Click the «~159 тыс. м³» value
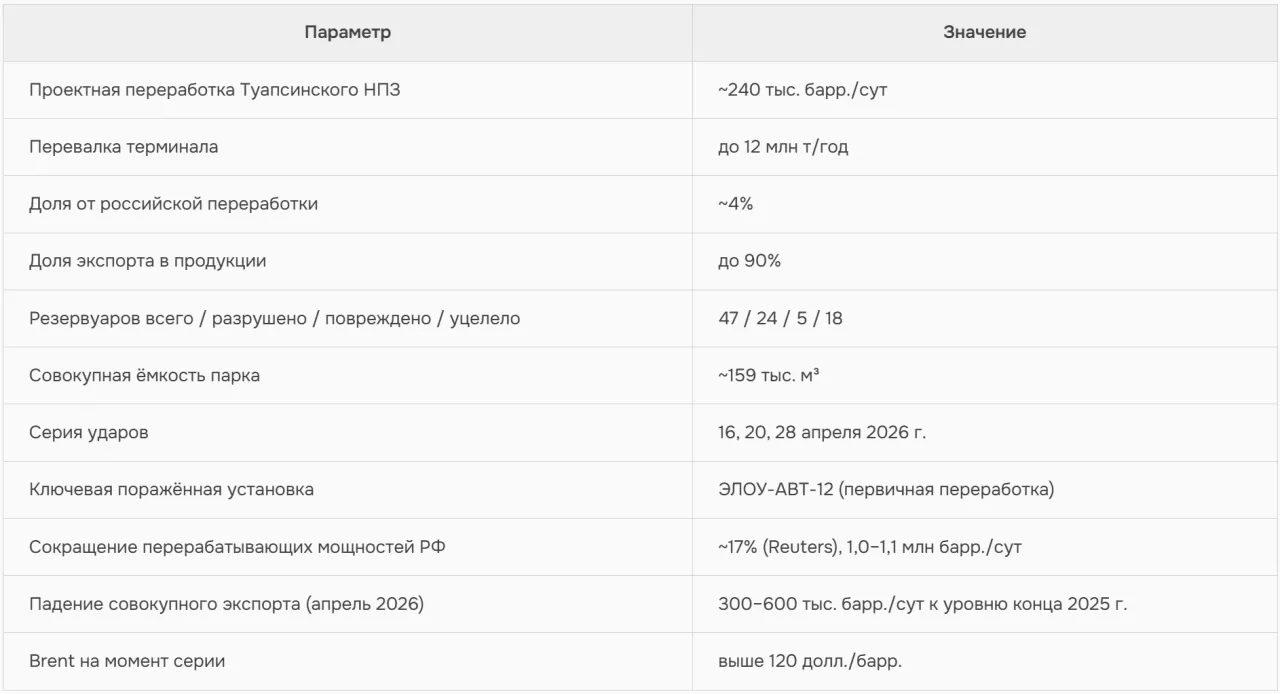Viewport: 1280px width, 694px height. coord(769,376)
